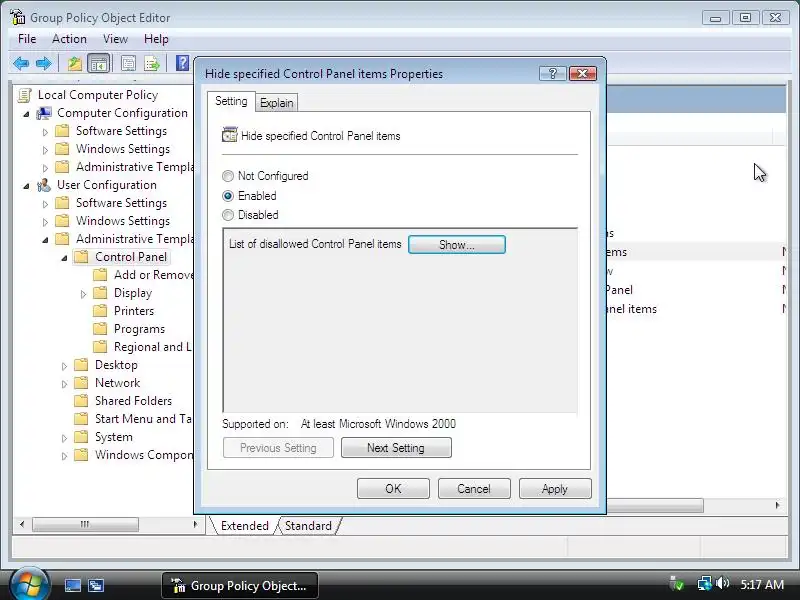
Task: Click the dialog's question mark help button
Action: 553,73
